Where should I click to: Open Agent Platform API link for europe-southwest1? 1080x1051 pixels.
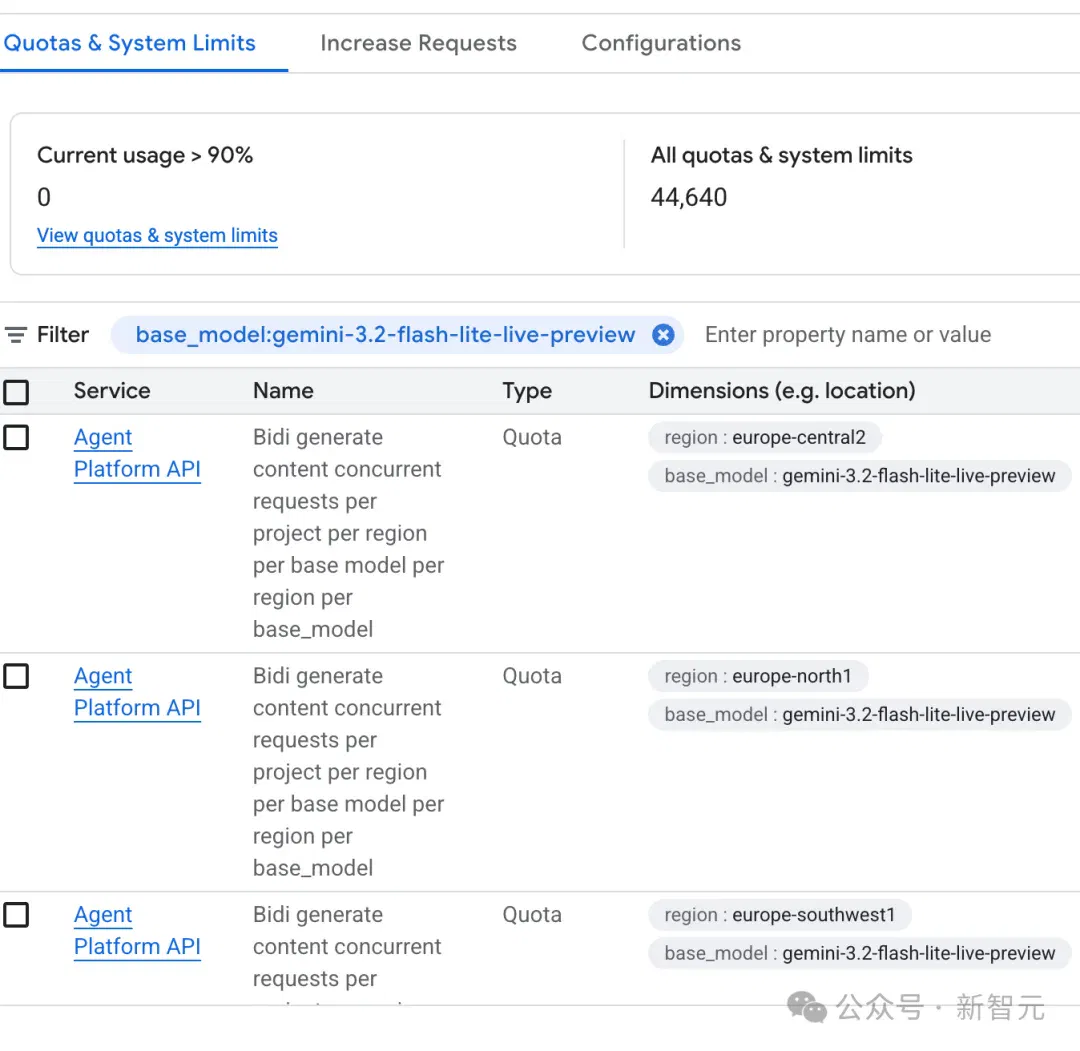point(137,931)
